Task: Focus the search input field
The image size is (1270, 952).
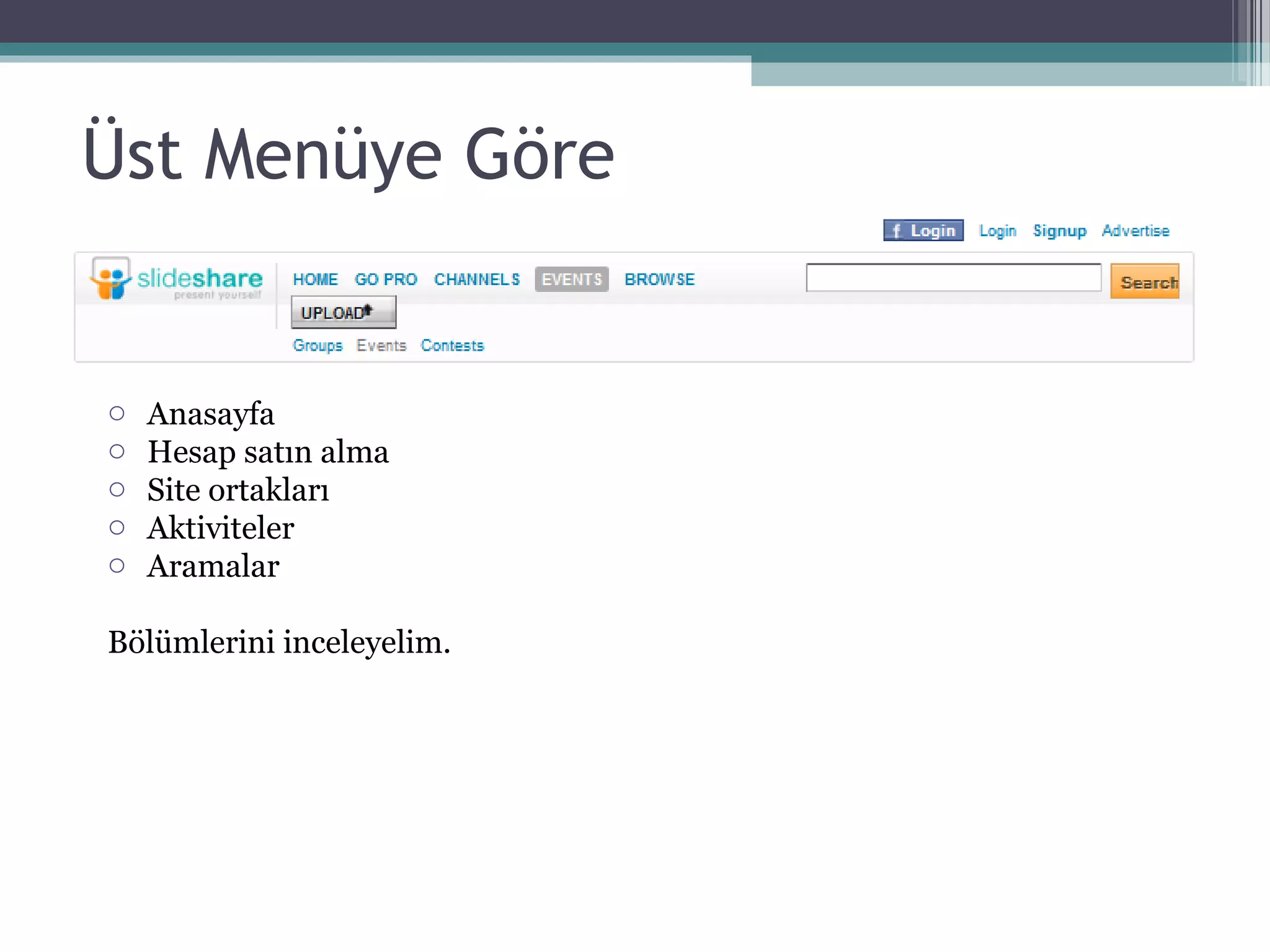Action: (x=954, y=278)
